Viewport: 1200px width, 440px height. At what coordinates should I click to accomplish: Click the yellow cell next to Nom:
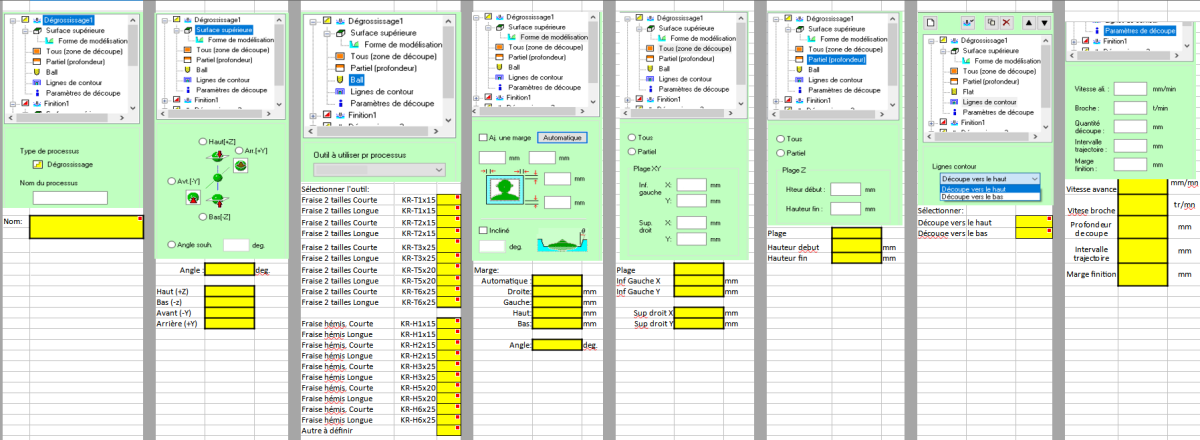coord(88,226)
